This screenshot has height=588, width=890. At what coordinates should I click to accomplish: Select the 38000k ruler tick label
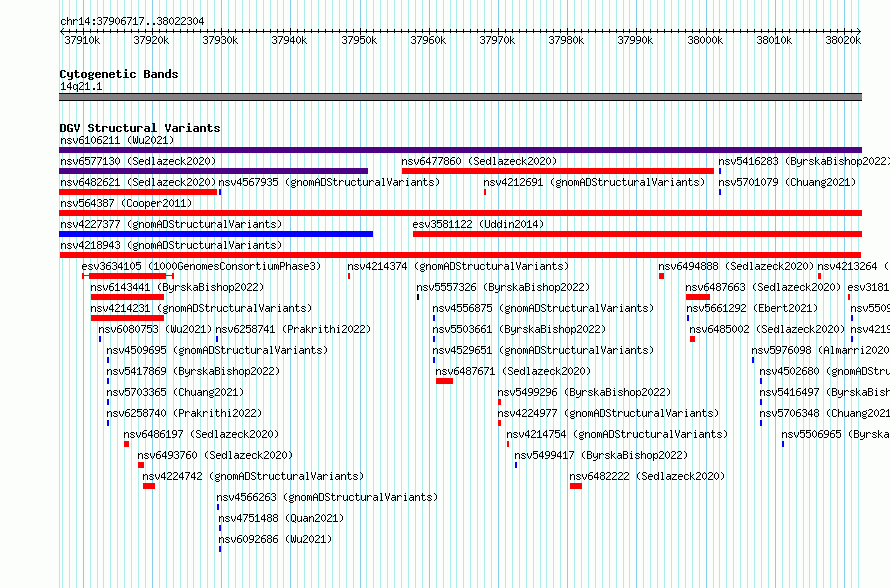coord(705,40)
